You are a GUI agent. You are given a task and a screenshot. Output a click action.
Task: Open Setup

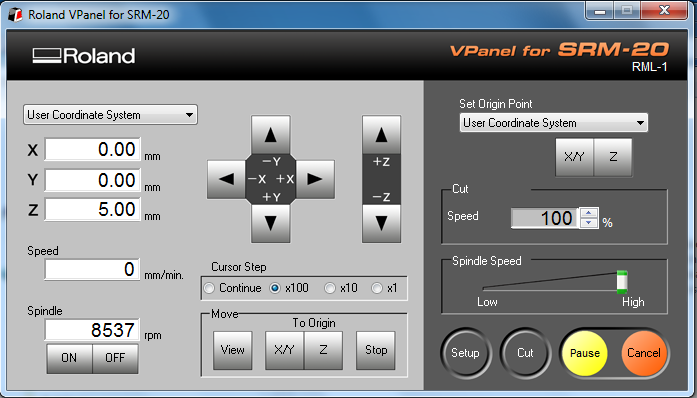[x=465, y=353]
